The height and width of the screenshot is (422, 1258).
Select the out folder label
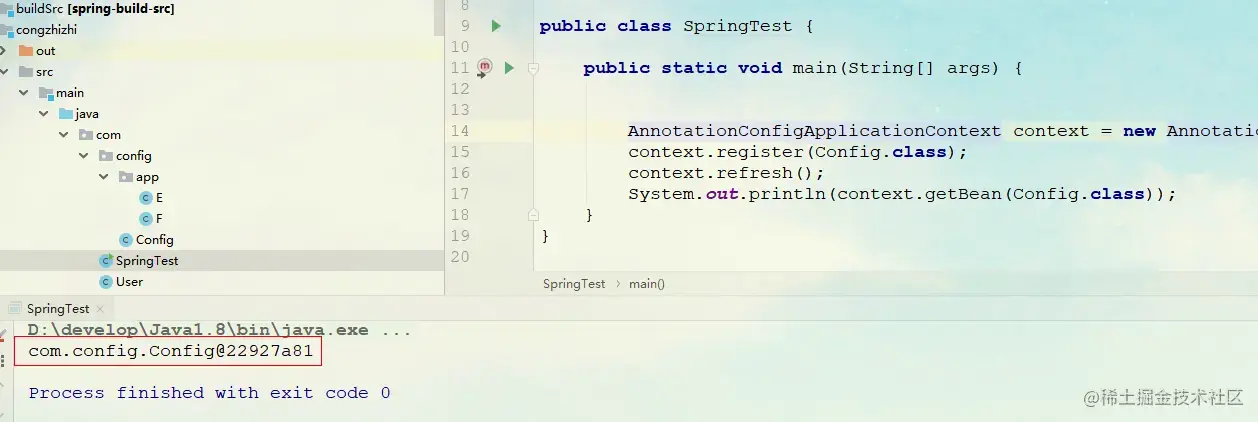pos(46,51)
